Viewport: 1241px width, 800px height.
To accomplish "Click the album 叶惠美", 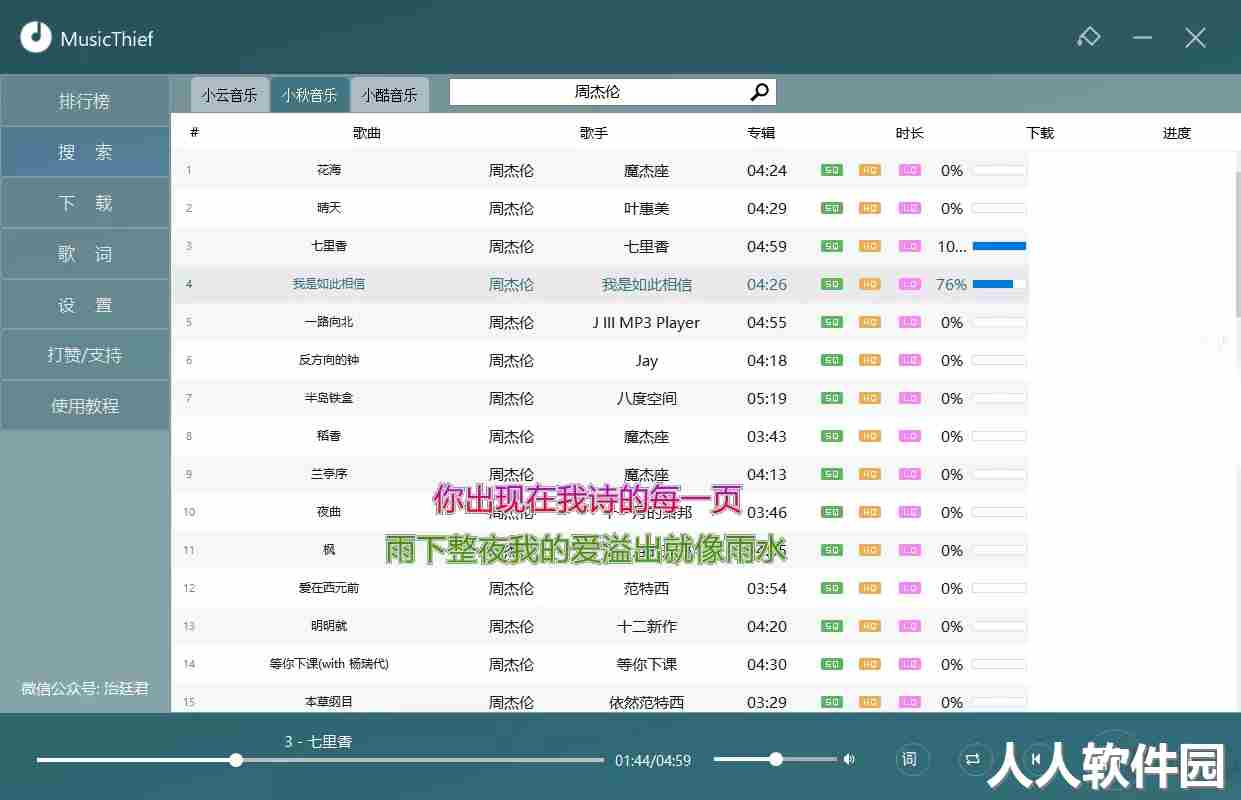I will 646,208.
